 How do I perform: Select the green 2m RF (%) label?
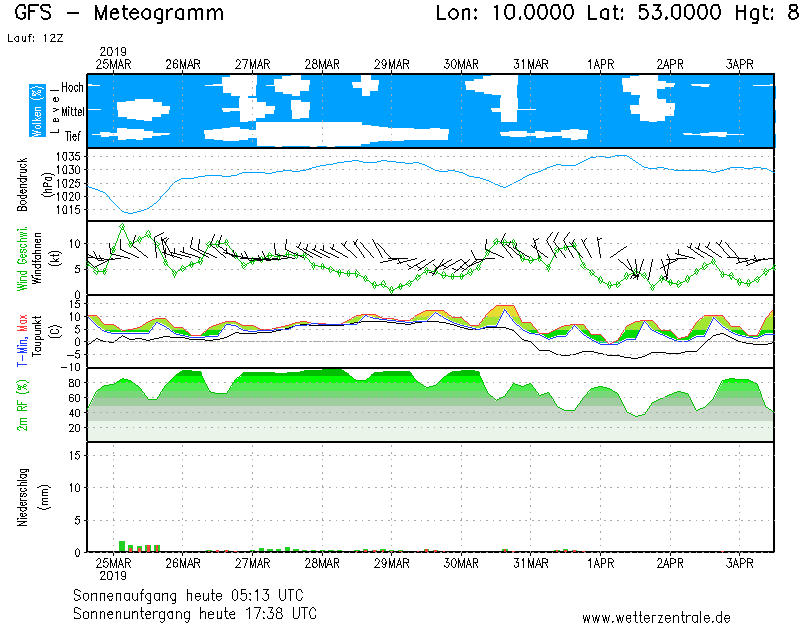(x=23, y=405)
